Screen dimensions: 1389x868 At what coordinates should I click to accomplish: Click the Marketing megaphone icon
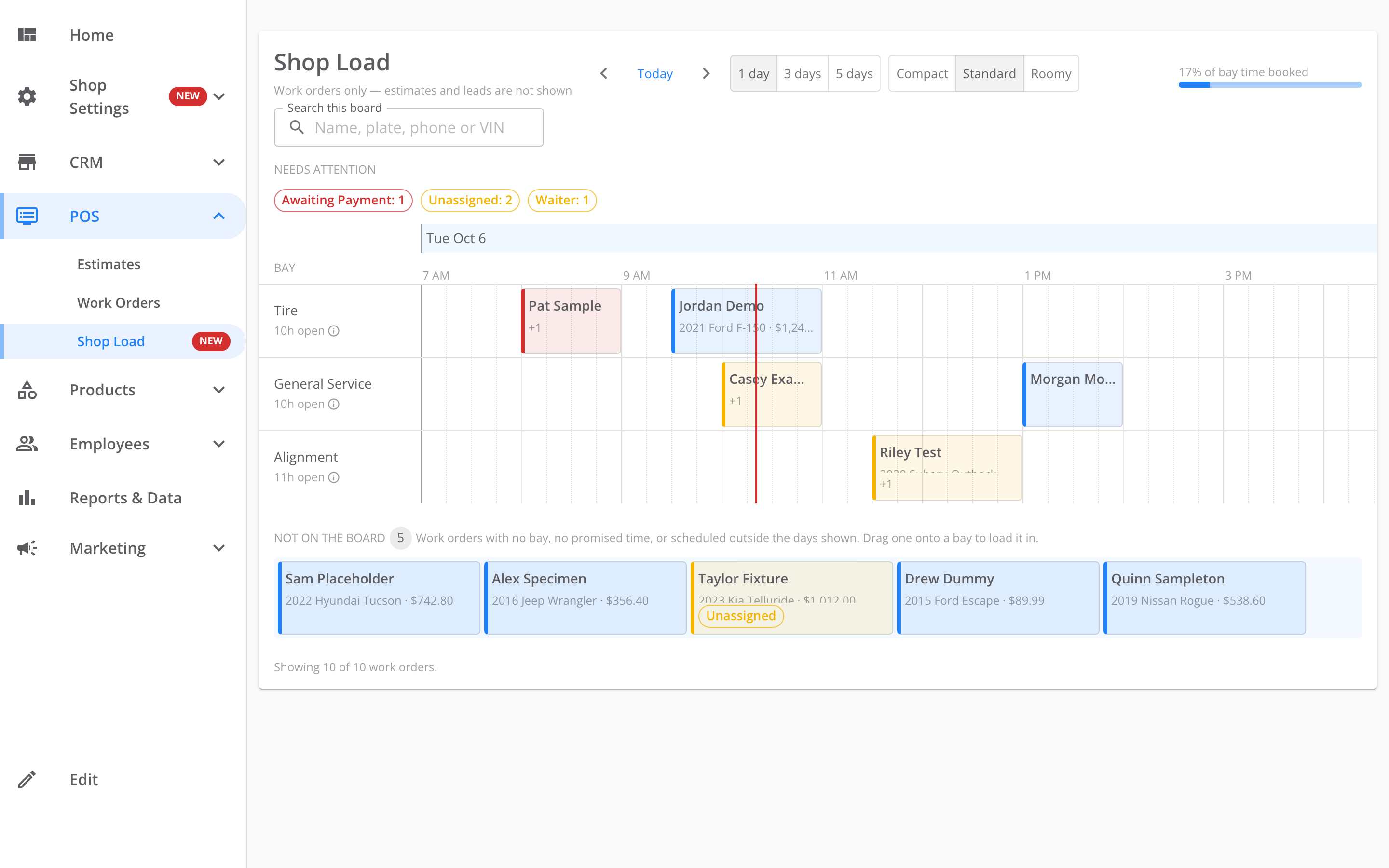[x=27, y=548]
